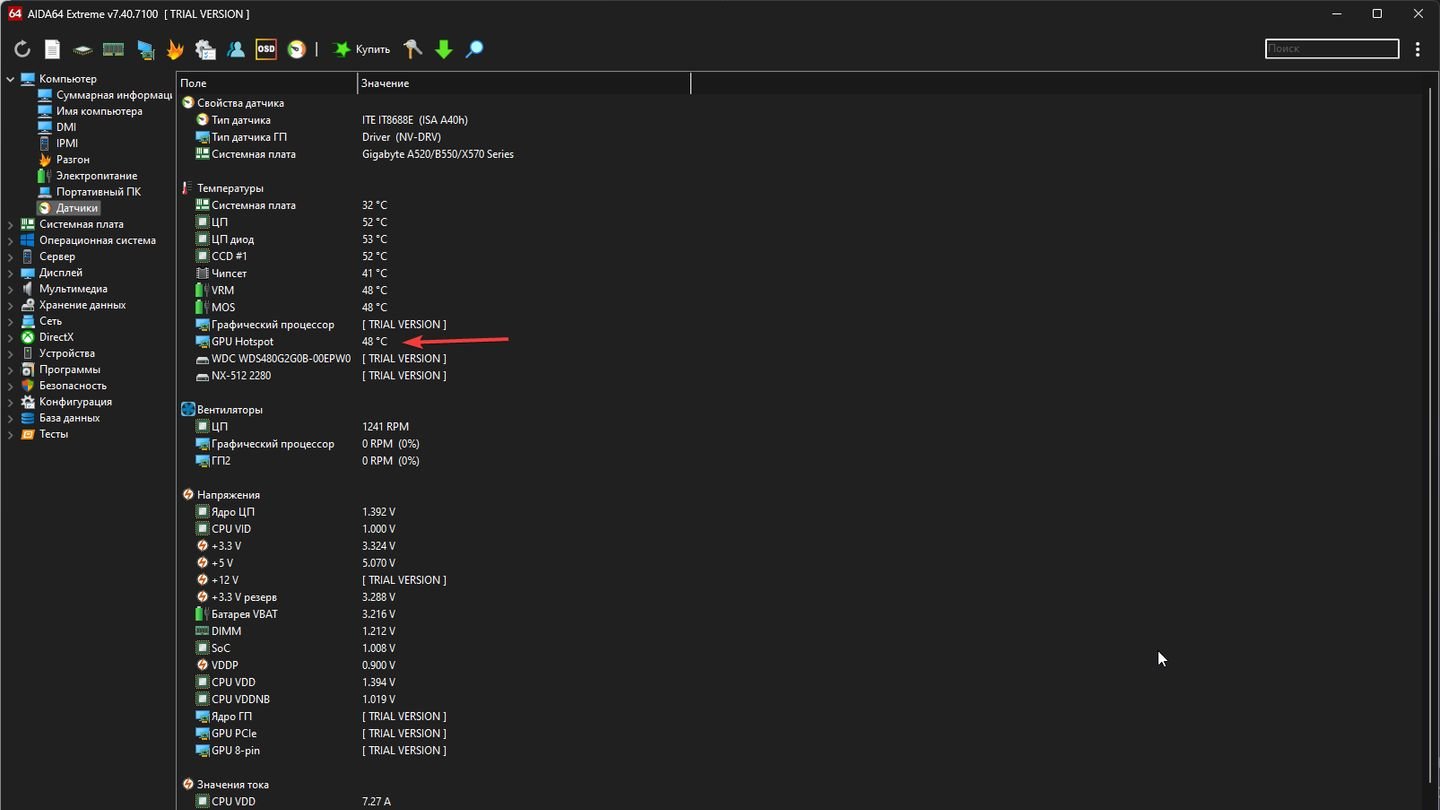Viewport: 1440px width, 810px height.
Task: Click the hammer and key toolbar icon
Action: [413, 49]
